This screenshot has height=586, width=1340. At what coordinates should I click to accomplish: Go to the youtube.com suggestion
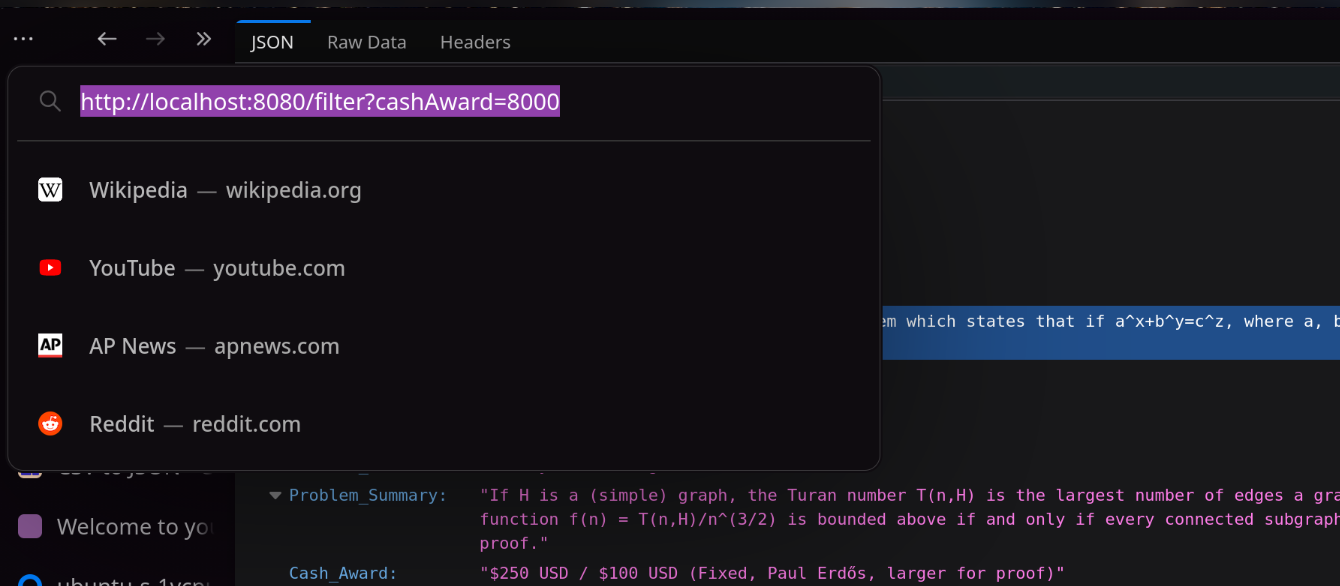click(x=217, y=268)
